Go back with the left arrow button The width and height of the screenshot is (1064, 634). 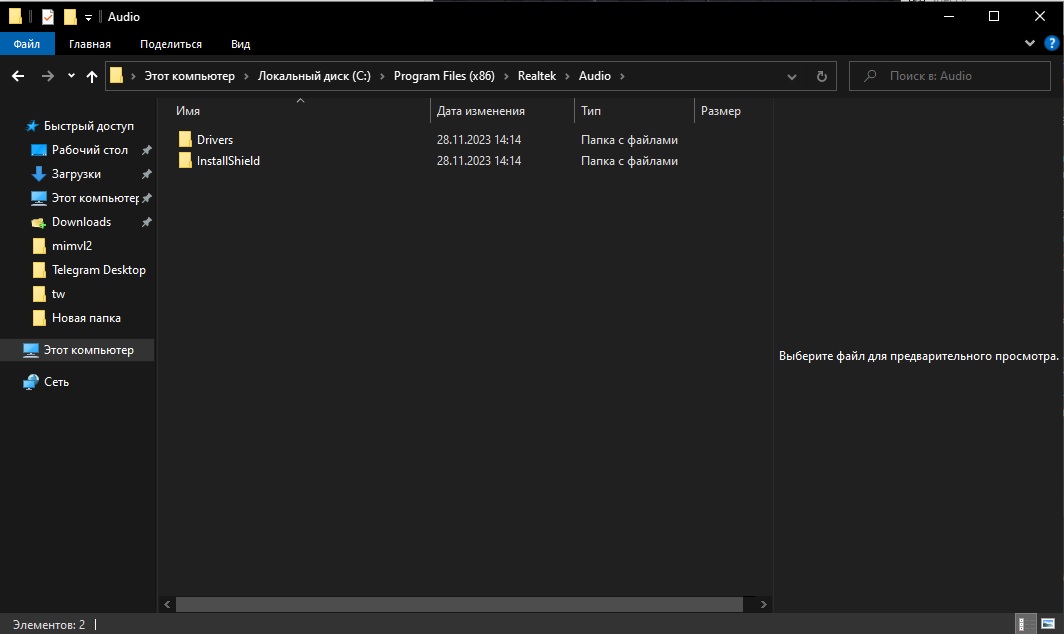coord(18,76)
